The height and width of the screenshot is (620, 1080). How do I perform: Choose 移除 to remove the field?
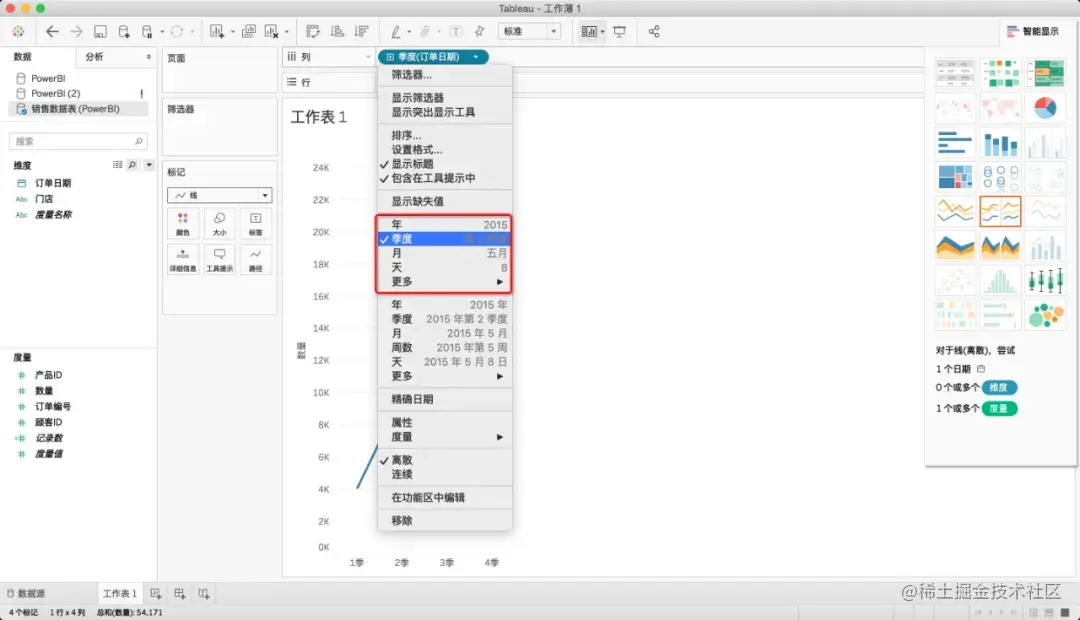(445, 520)
